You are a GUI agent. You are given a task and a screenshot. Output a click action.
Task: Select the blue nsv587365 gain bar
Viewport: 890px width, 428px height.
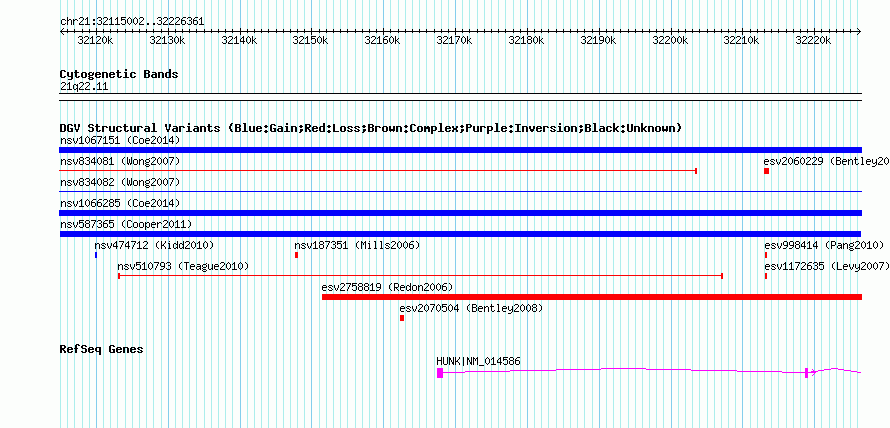tap(460, 234)
